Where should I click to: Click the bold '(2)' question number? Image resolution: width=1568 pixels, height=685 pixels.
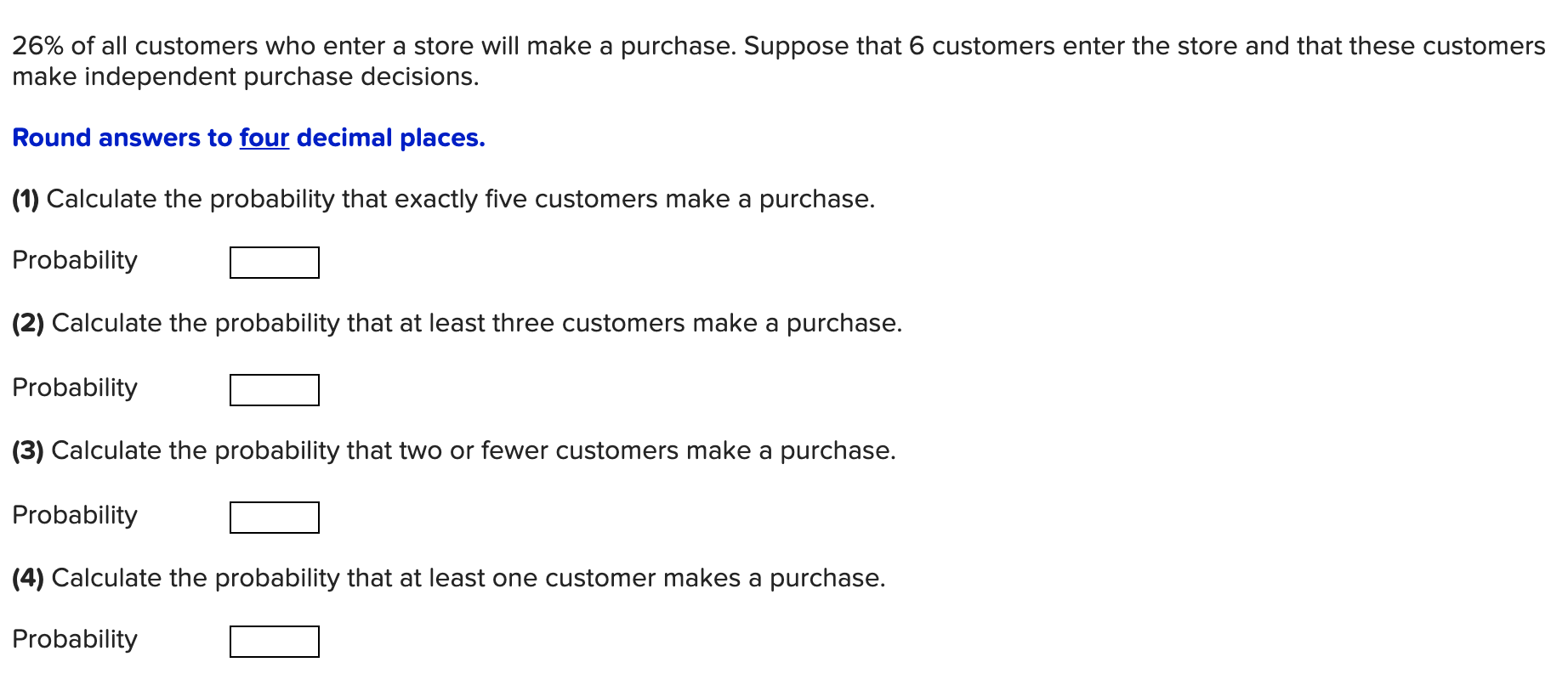click(29, 324)
